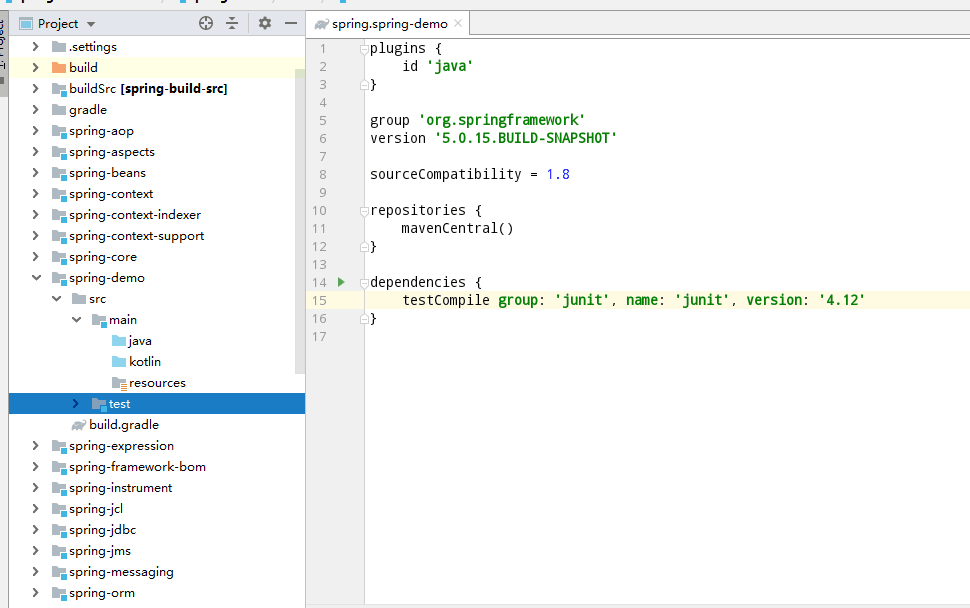Image resolution: width=970 pixels, height=608 pixels.
Task: Click line number 8 in the gutter
Action: 323,174
